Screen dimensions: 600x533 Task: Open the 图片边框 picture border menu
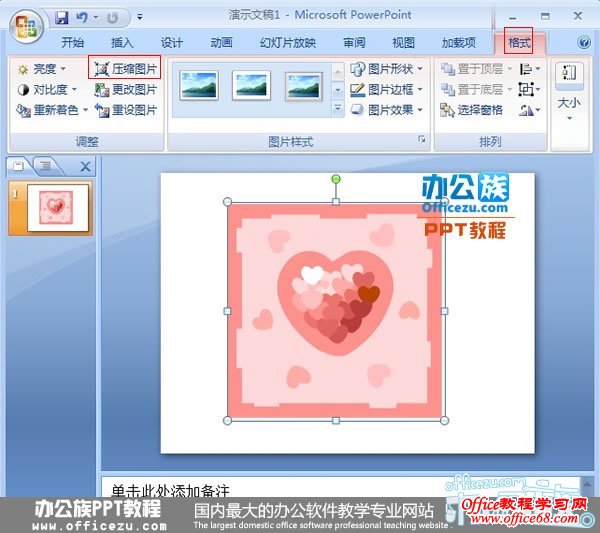point(386,90)
